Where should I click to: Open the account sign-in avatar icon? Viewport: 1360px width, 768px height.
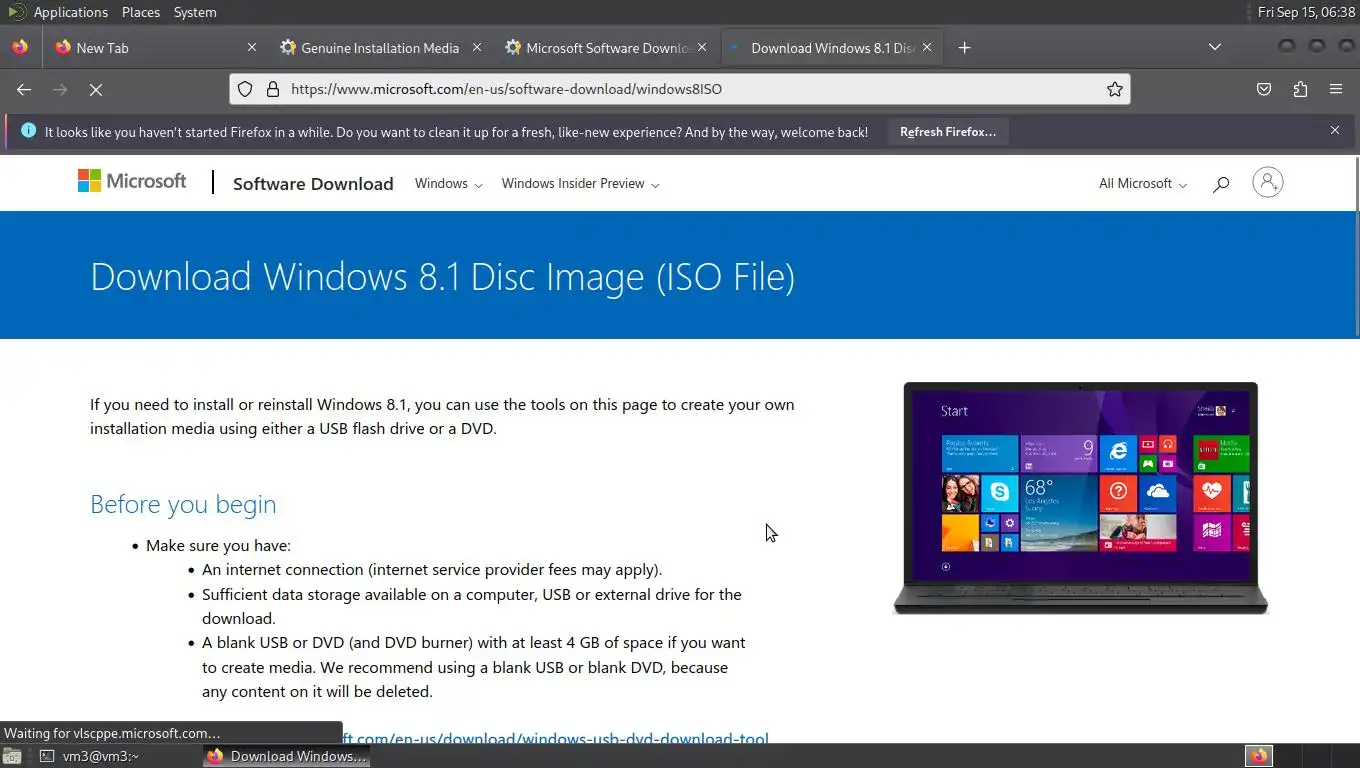tap(1267, 182)
